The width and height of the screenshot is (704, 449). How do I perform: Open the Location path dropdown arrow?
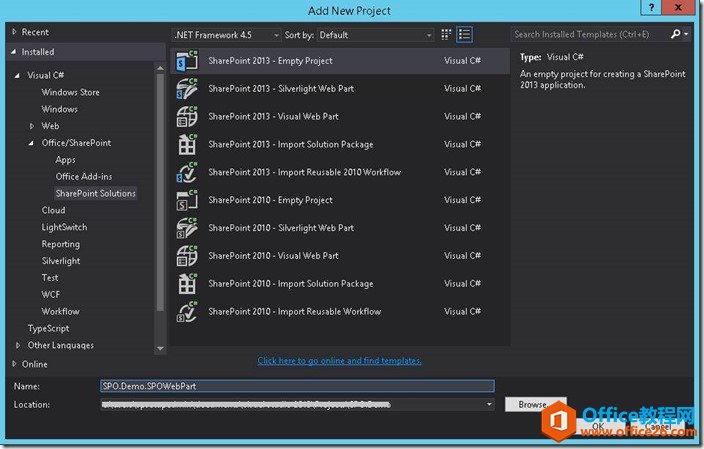(x=489, y=405)
